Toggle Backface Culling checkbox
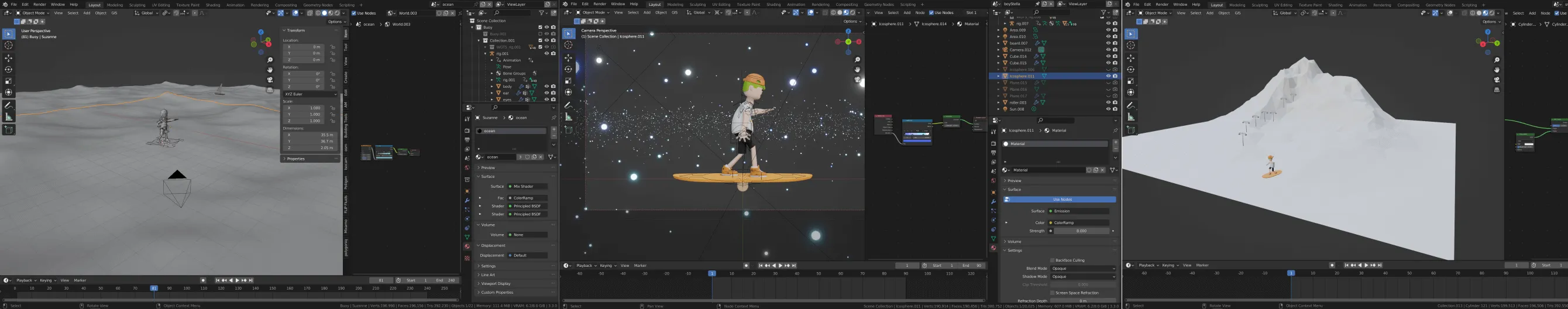Viewport: 1568px width, 309px height. (1053, 260)
